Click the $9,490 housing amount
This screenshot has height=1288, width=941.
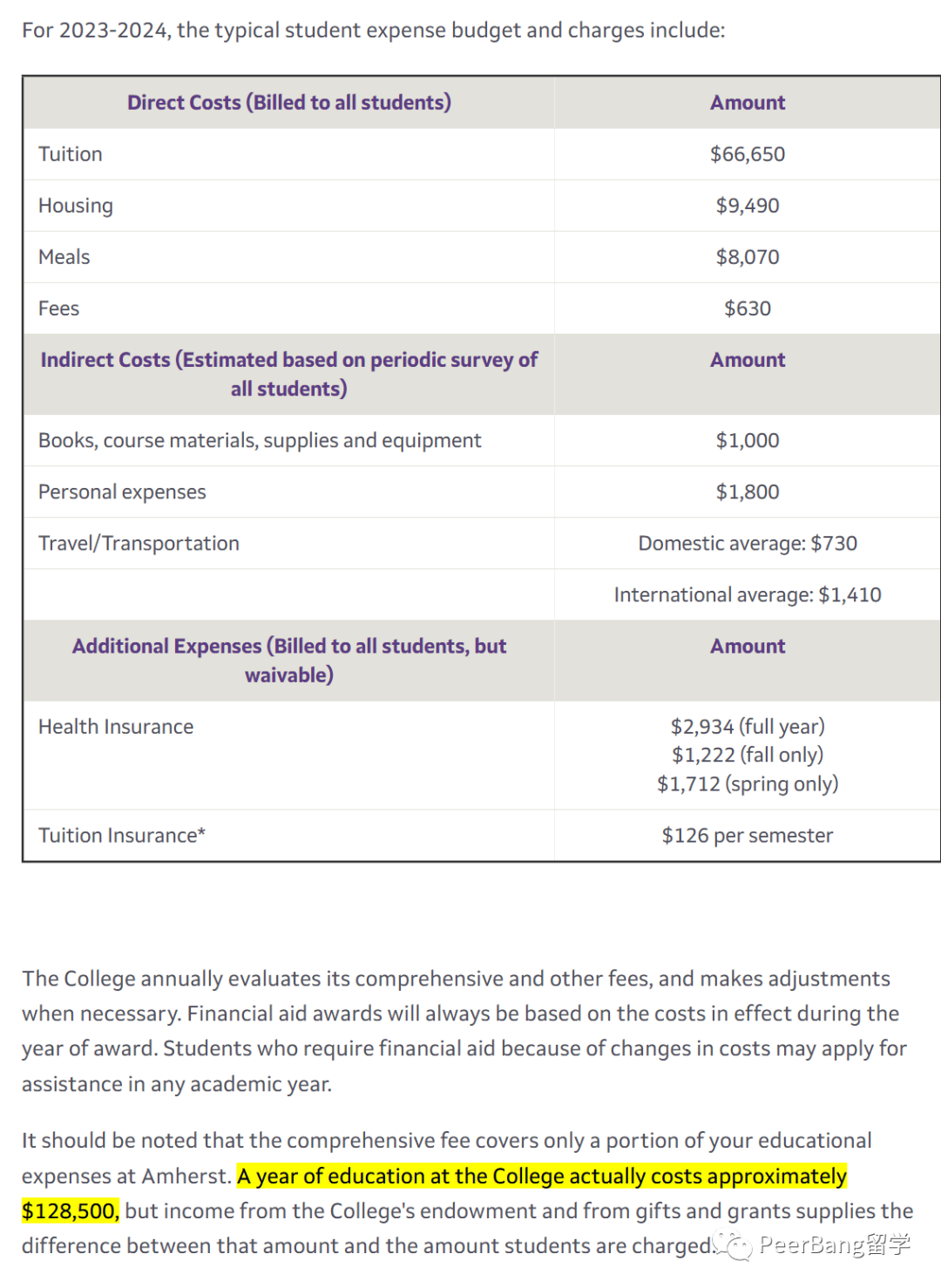[748, 206]
